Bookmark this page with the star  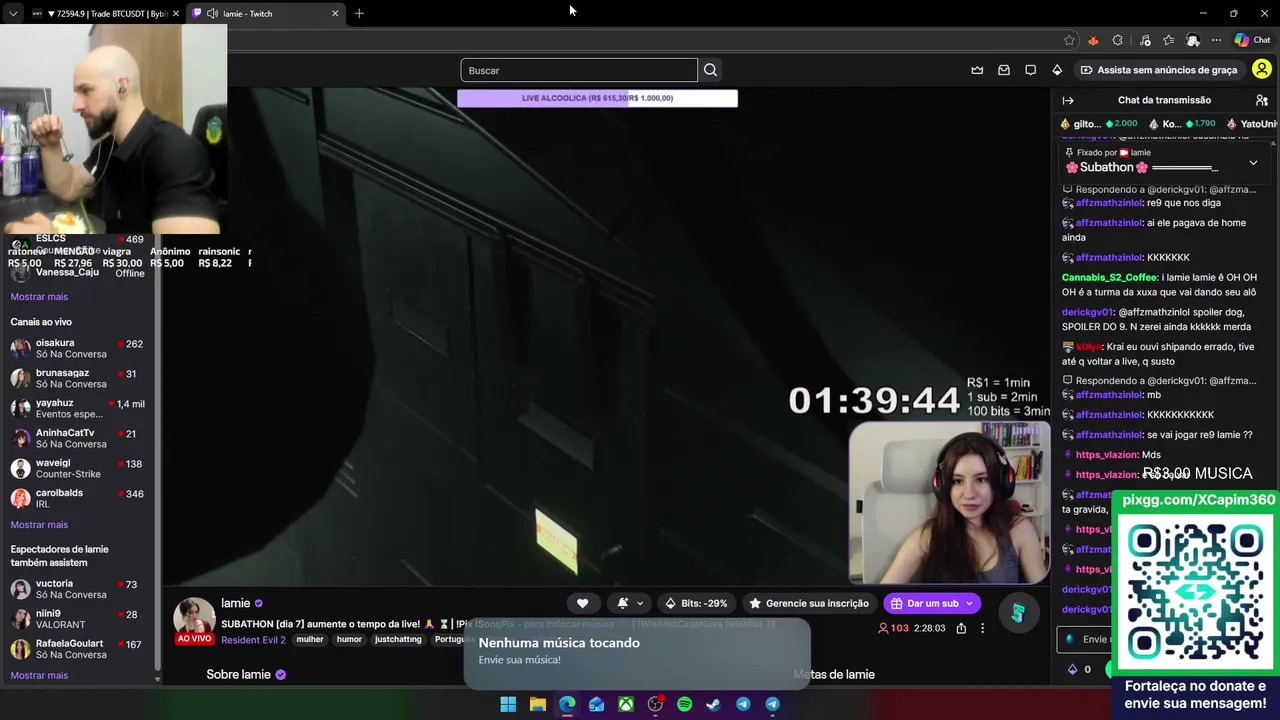pyautogui.click(x=1069, y=40)
